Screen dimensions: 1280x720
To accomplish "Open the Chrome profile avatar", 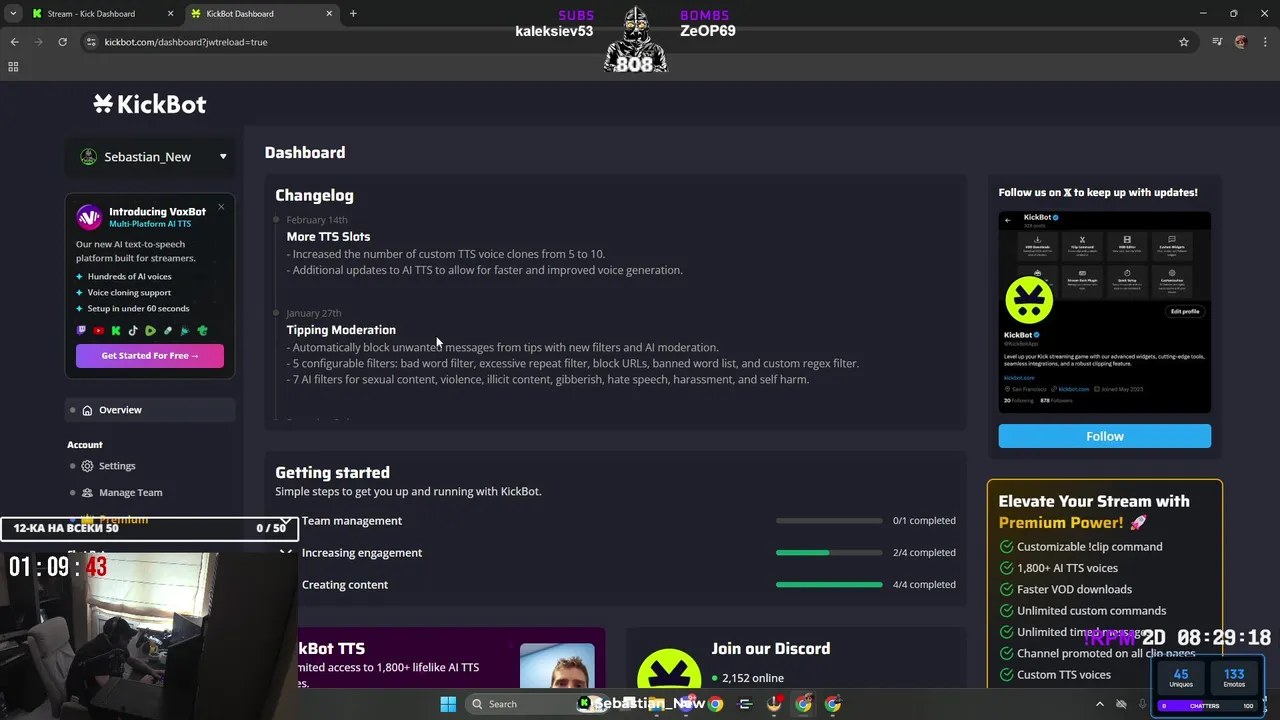I will coord(1241,42).
